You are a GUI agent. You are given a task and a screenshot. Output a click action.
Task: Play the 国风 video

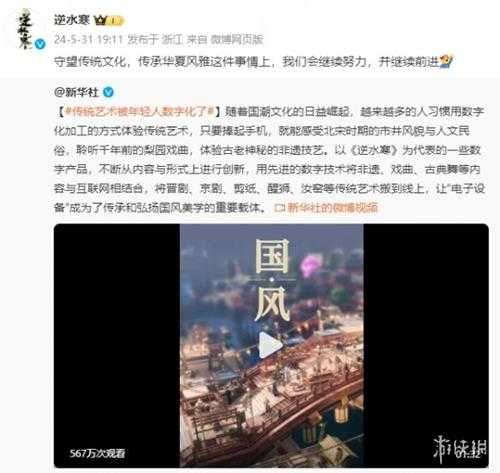(269, 346)
